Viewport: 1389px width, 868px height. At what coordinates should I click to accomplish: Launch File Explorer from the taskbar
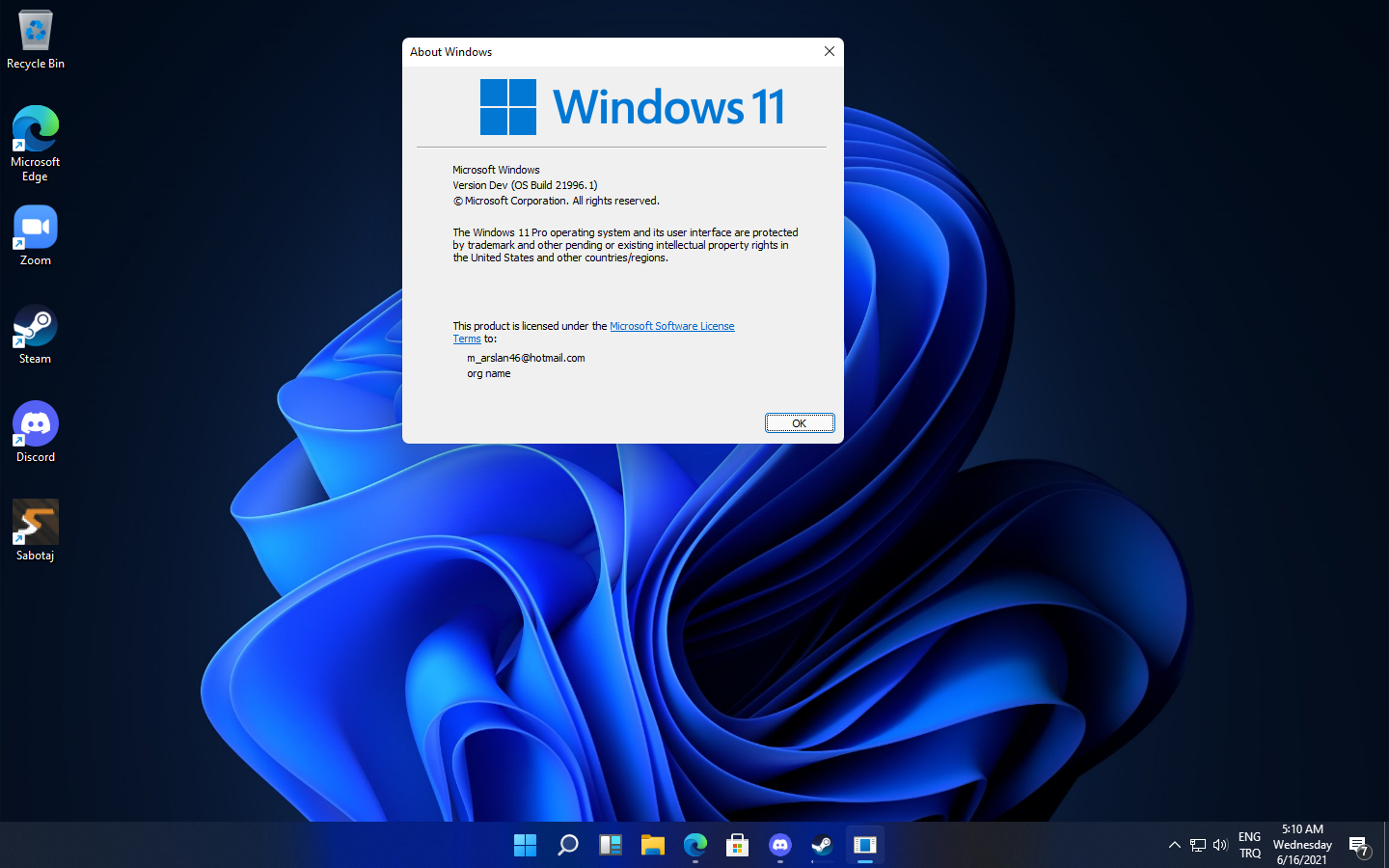tap(653, 845)
